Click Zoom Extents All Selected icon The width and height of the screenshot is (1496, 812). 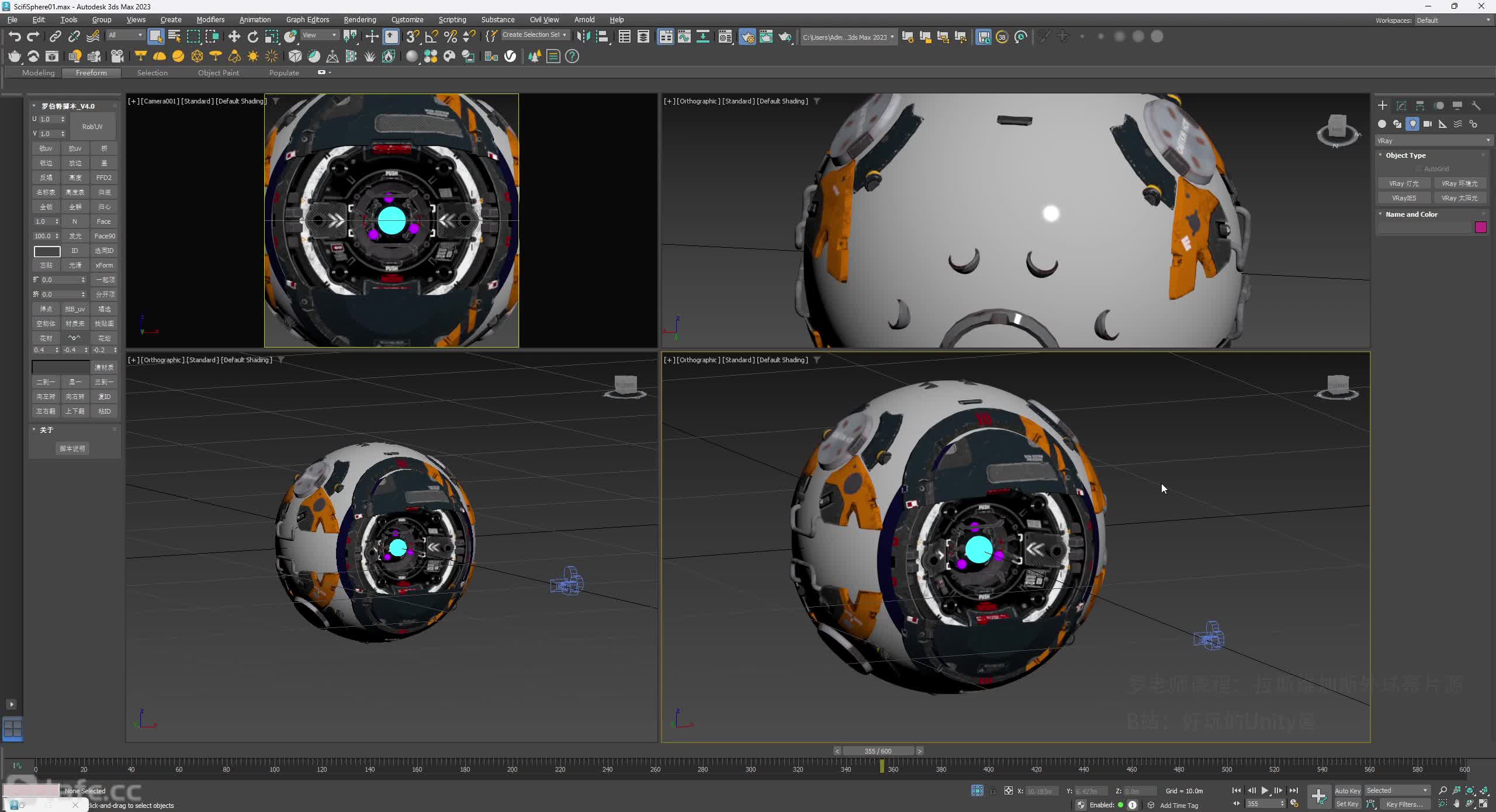pyautogui.click(x=1483, y=791)
